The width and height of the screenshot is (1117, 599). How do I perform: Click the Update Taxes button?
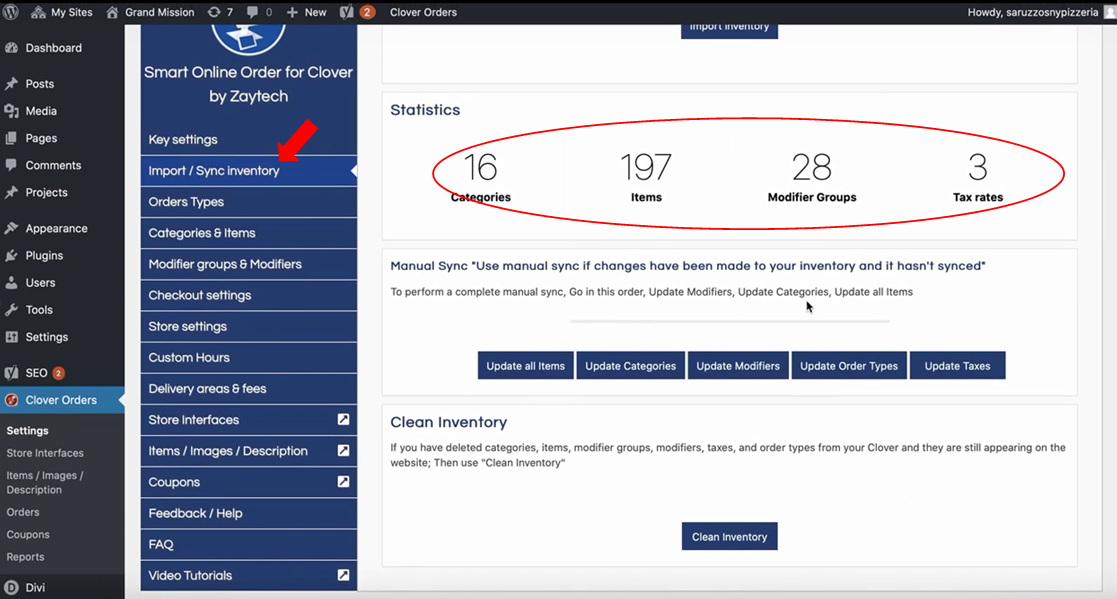957,366
